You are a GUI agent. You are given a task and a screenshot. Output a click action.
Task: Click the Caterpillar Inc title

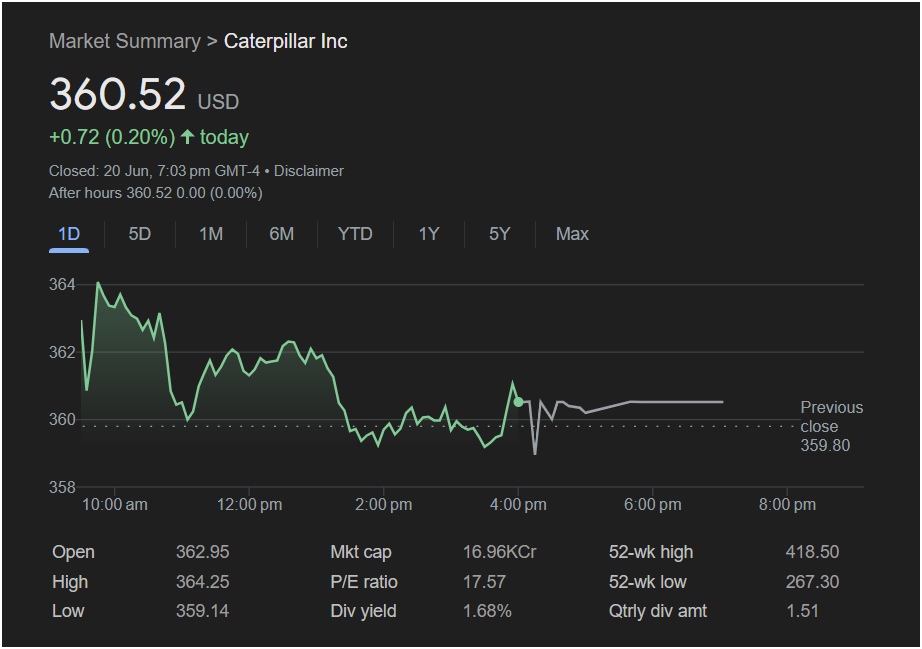(x=285, y=41)
